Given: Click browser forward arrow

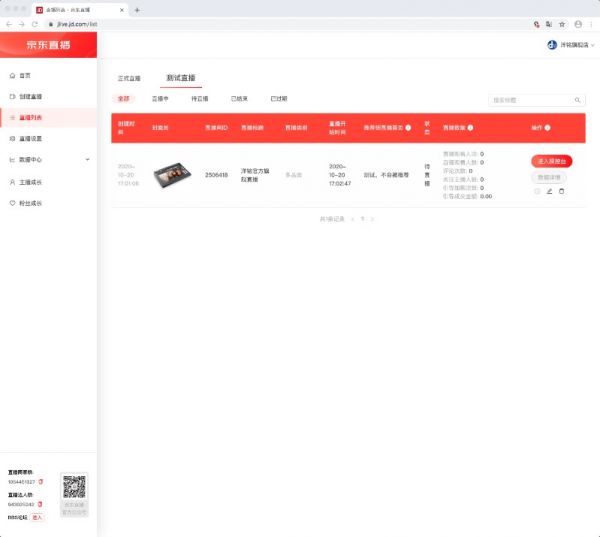Looking at the screenshot, I should (22, 24).
